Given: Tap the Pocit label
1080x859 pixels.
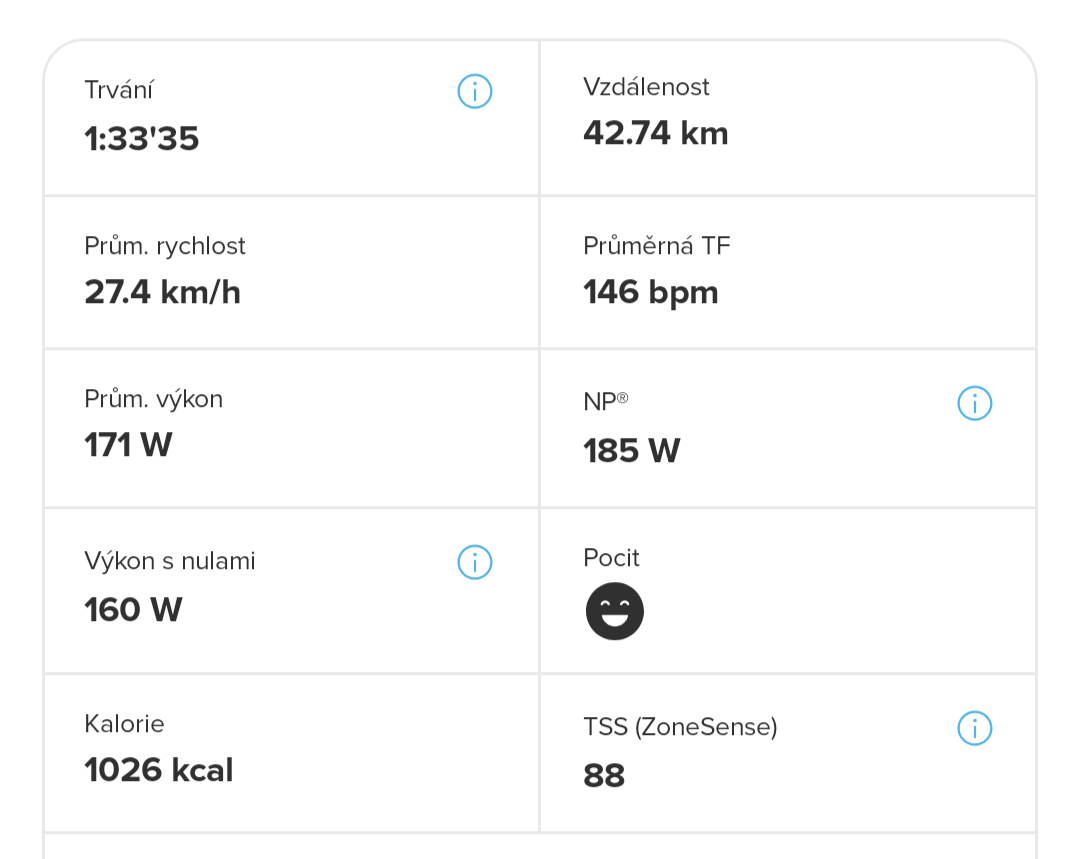Looking at the screenshot, I should [611, 558].
